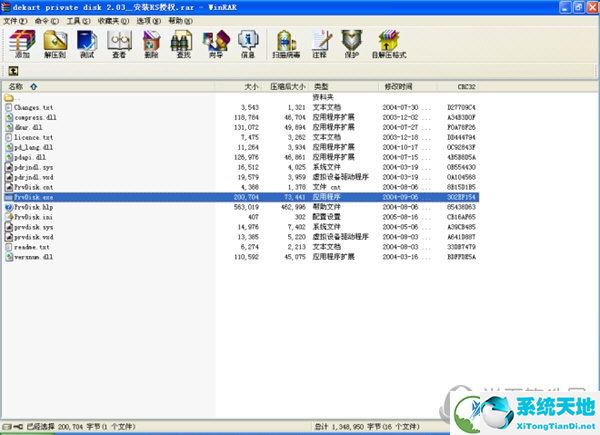Click the pdrjndl.sys file icon
The width and height of the screenshot is (600, 435).
pyautogui.click(x=9, y=168)
